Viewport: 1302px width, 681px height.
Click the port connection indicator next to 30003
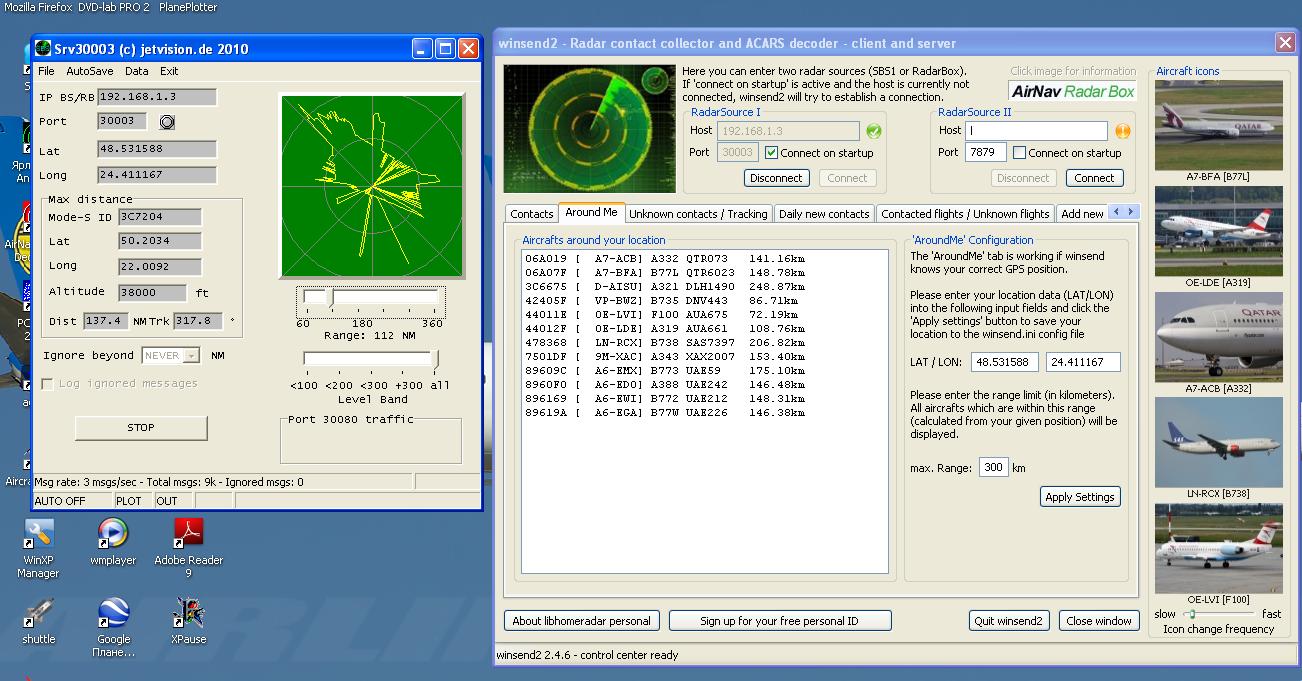(x=167, y=122)
